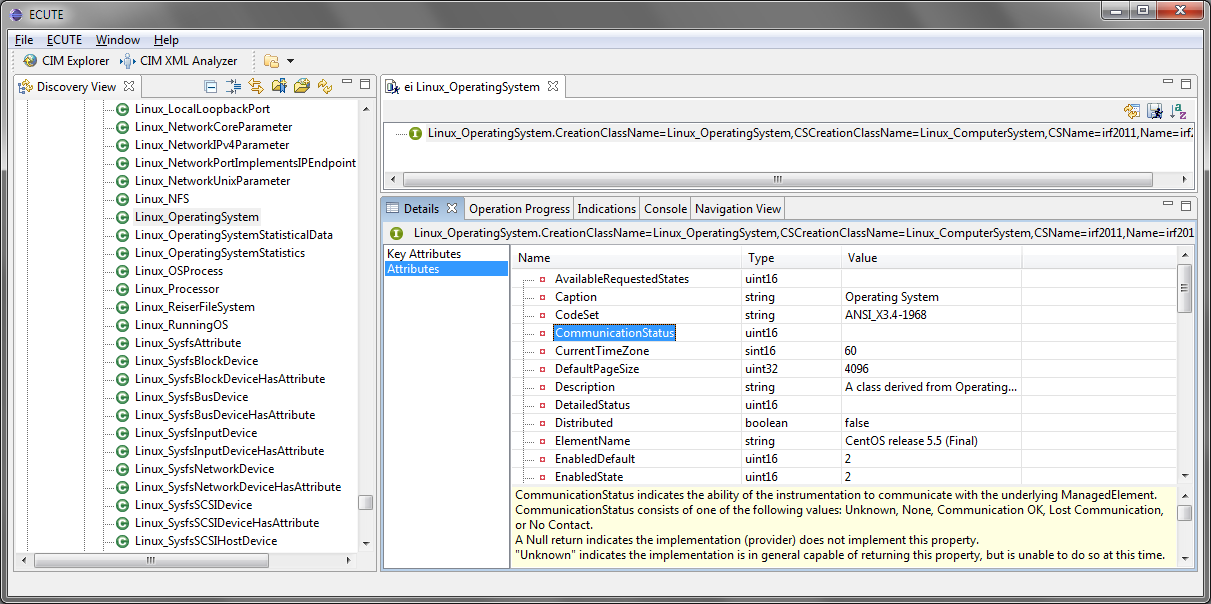Click the open-folder icon in Discovery View toolbar
Screen dimensions: 1211x604
[x=302, y=87]
